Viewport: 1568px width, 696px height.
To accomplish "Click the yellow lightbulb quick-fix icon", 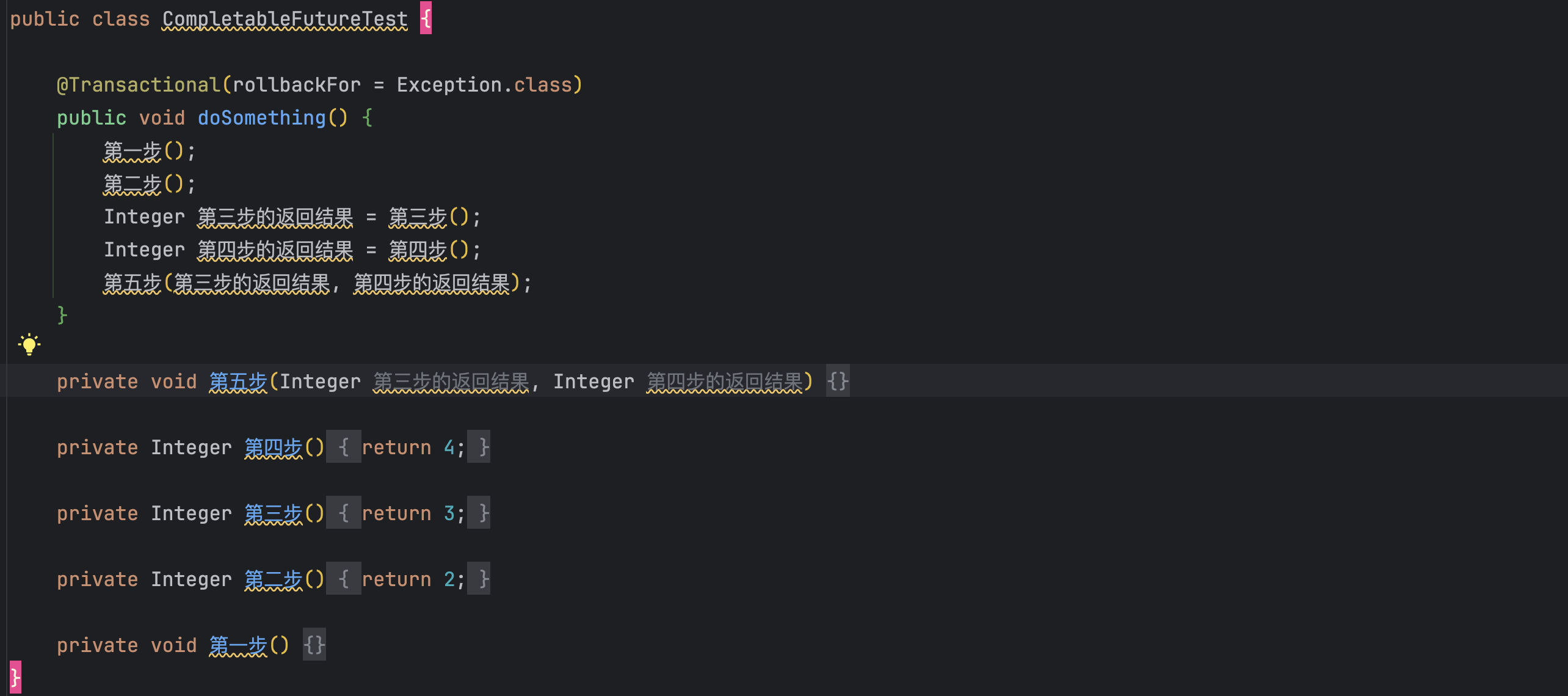I will coord(29,345).
